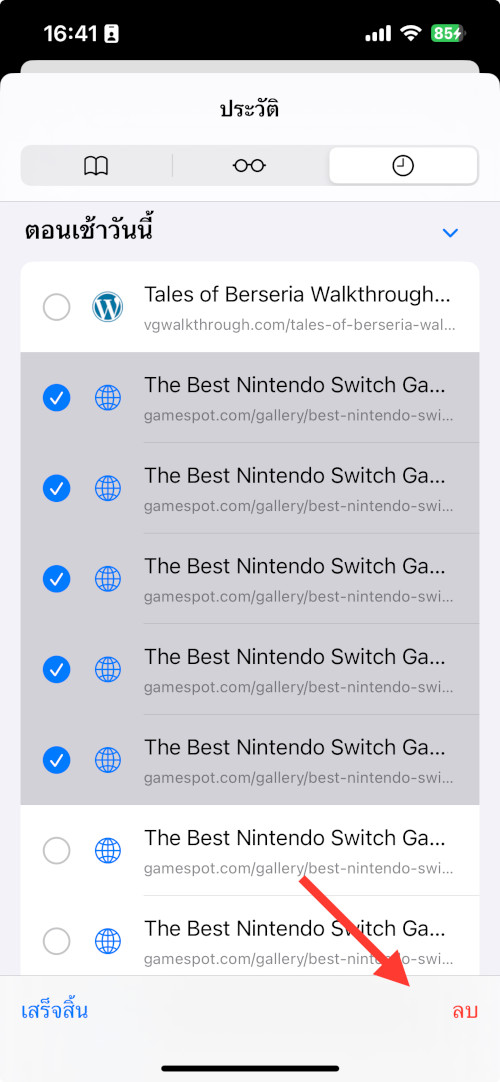Select the Tales of Berseria Walkthrough checkbox
This screenshot has height=1082, width=500.
(x=57, y=307)
